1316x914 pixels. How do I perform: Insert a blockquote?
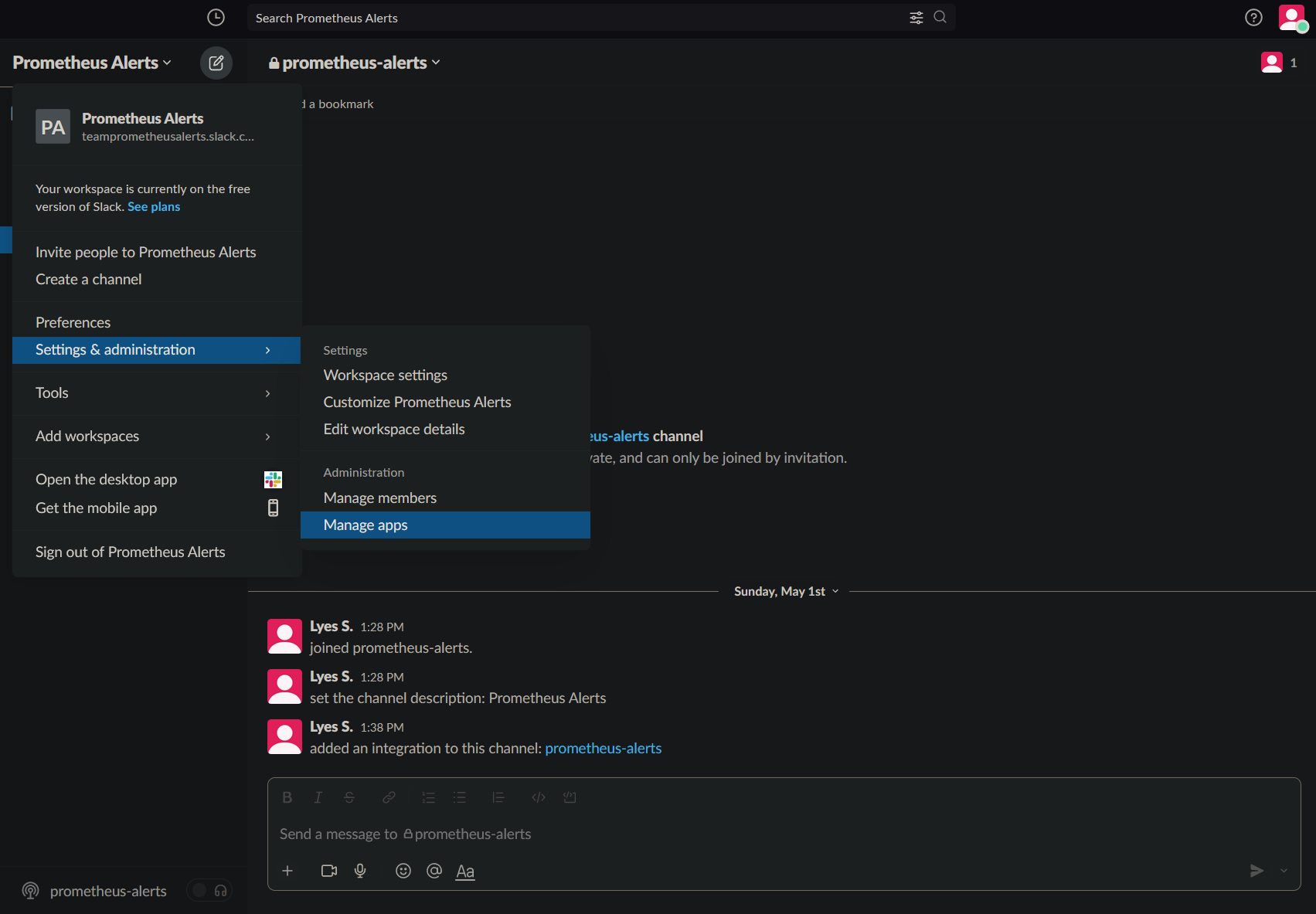[x=498, y=797]
